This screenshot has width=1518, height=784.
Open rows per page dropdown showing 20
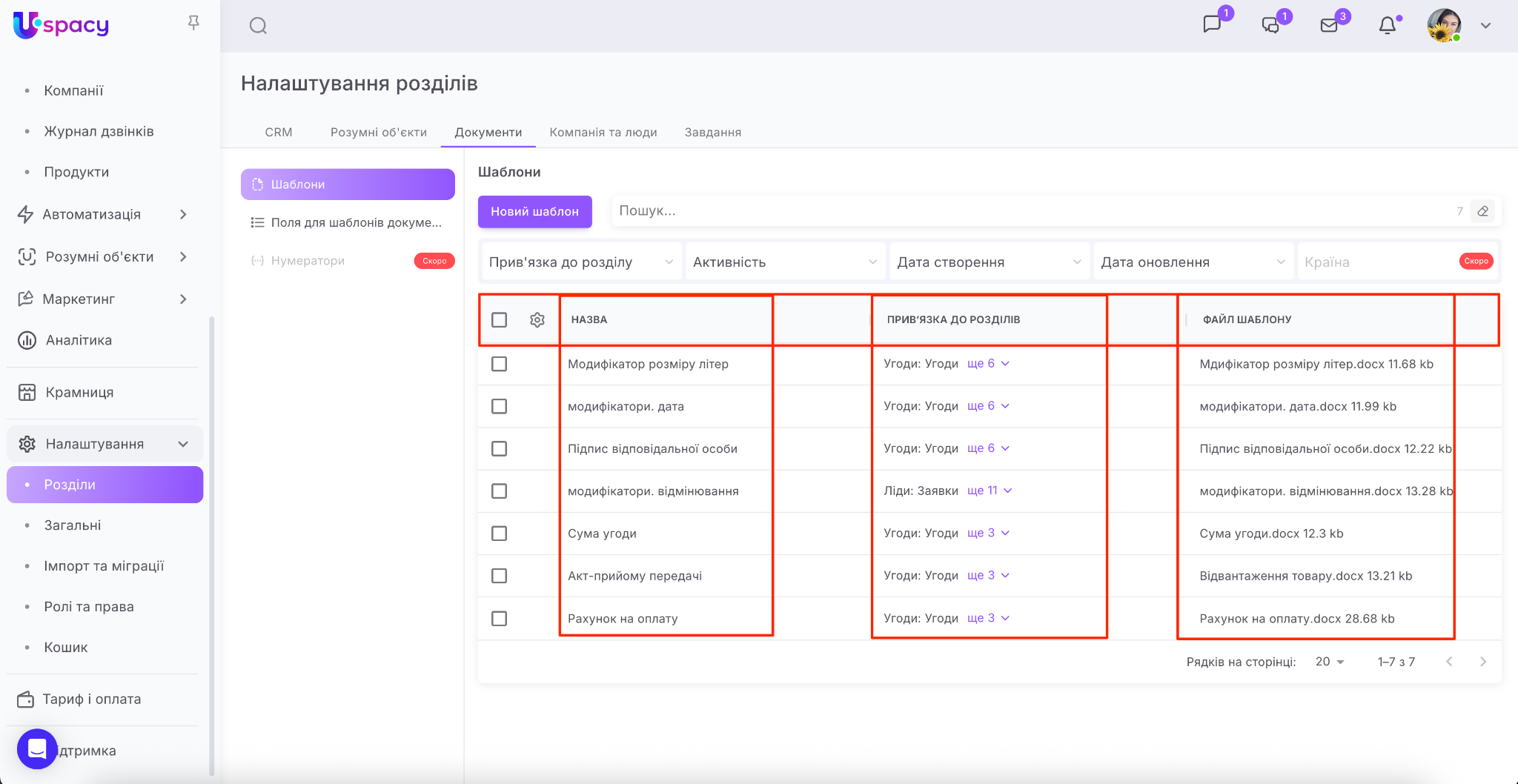coord(1330,662)
